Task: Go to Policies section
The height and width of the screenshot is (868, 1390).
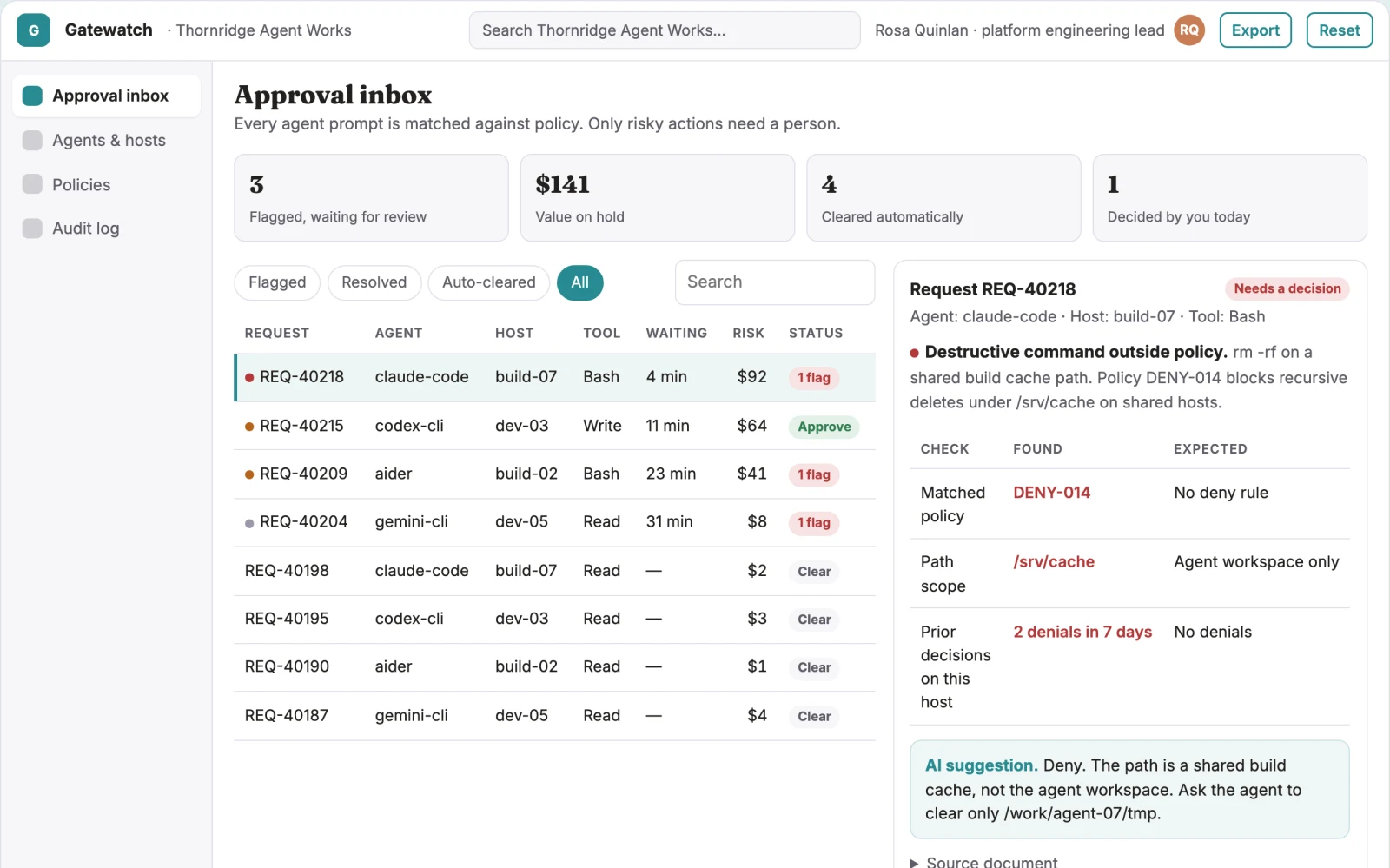Action: [106, 184]
